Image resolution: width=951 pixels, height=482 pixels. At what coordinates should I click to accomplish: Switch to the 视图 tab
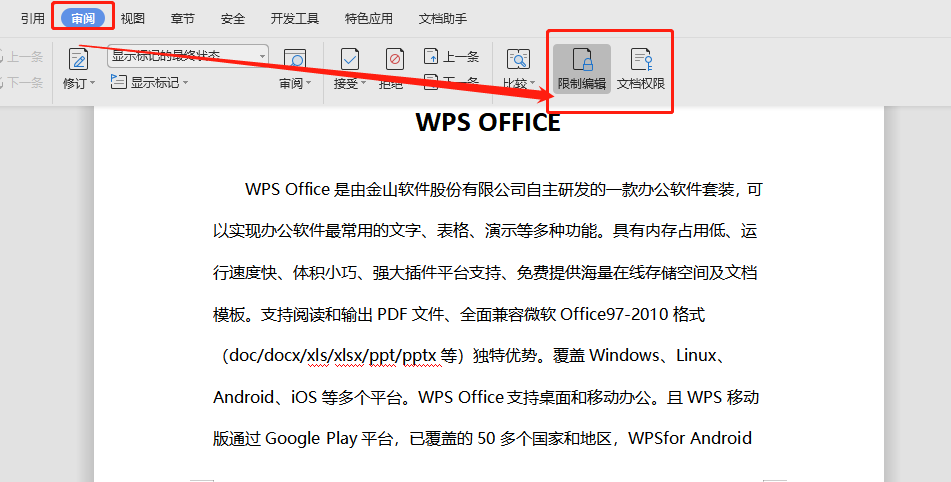(x=132, y=19)
